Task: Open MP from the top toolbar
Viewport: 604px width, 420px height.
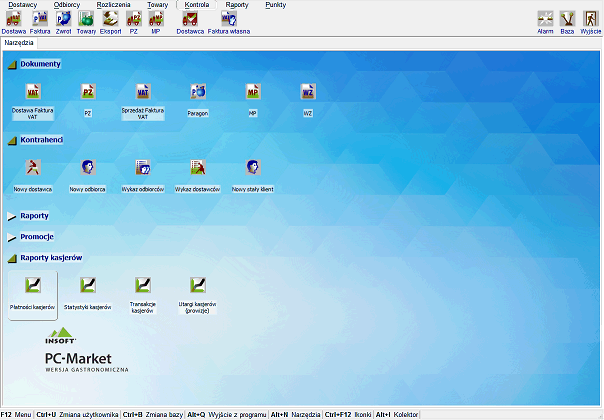Action: 156,23
